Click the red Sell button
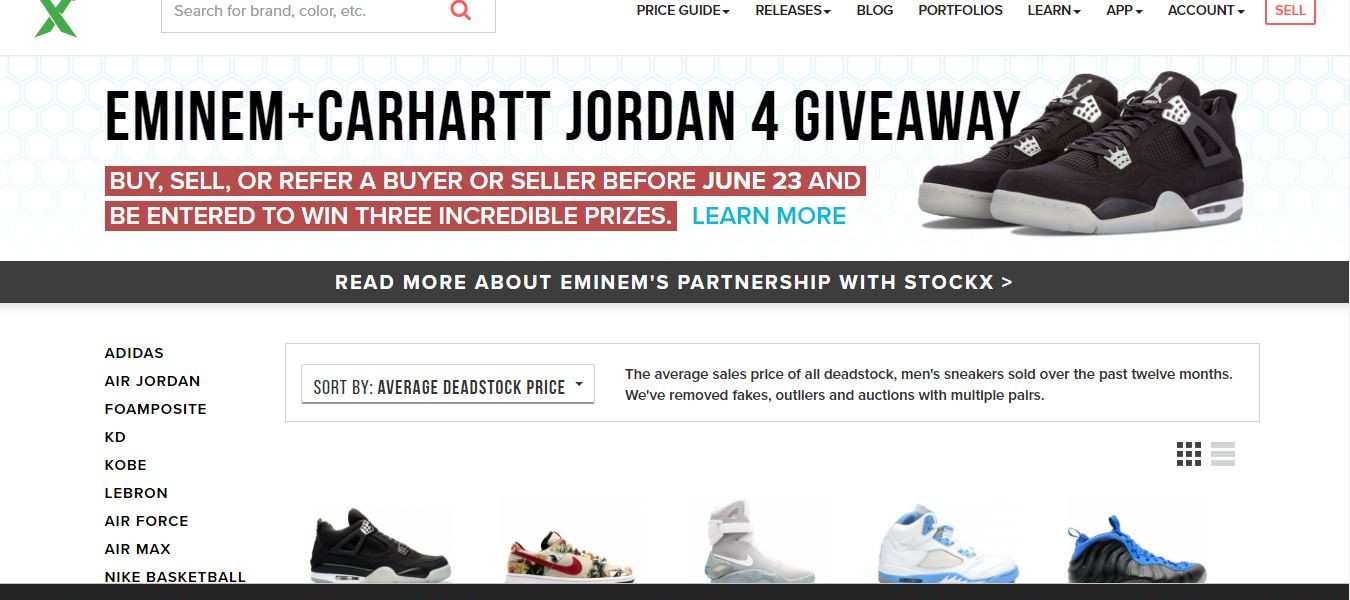Viewport: 1350px width, 600px height. [1290, 11]
